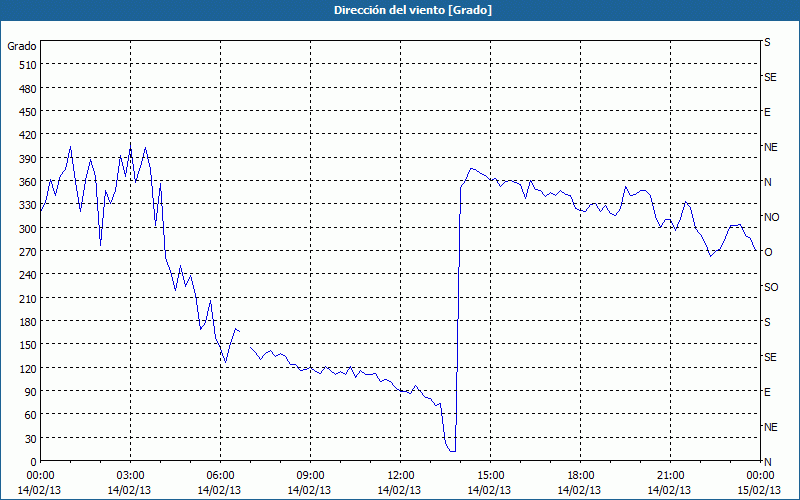Click the 'O' compass label at 270 degrees

point(768,252)
